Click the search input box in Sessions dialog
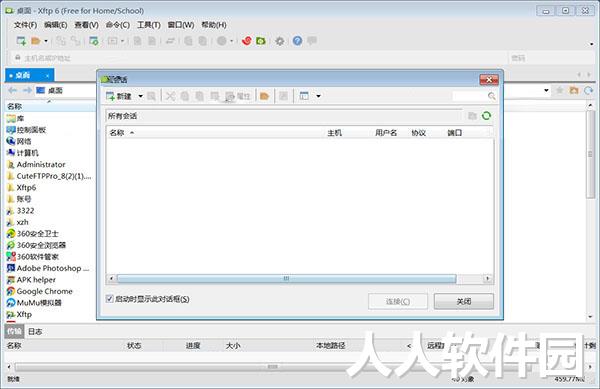Screen dimensions: 600x389 coord(470,96)
